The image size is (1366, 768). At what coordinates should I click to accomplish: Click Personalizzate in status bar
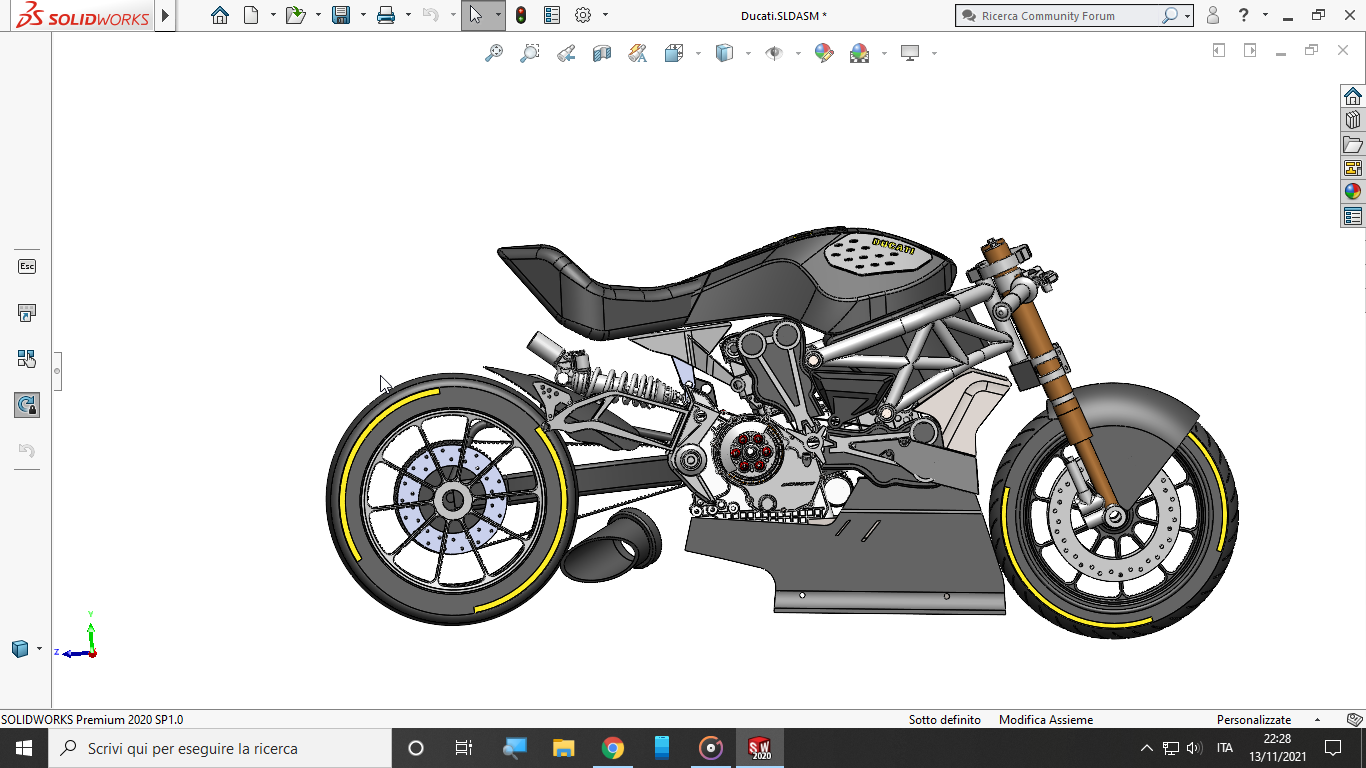[x=1254, y=719]
